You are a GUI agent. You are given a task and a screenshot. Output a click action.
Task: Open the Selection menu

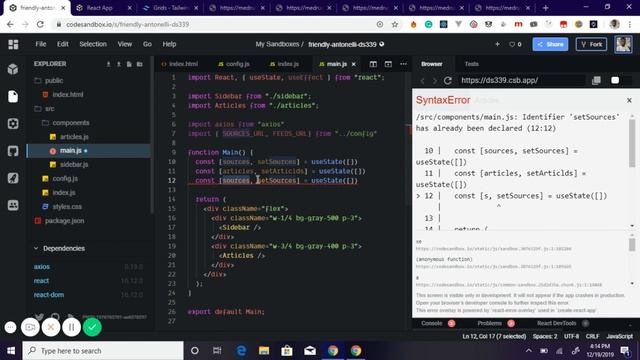pos(93,44)
